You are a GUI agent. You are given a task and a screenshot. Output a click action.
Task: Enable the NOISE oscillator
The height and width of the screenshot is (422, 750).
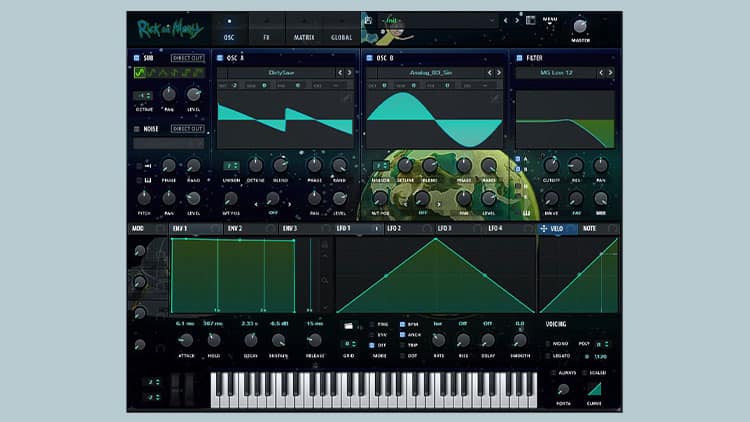click(136, 129)
